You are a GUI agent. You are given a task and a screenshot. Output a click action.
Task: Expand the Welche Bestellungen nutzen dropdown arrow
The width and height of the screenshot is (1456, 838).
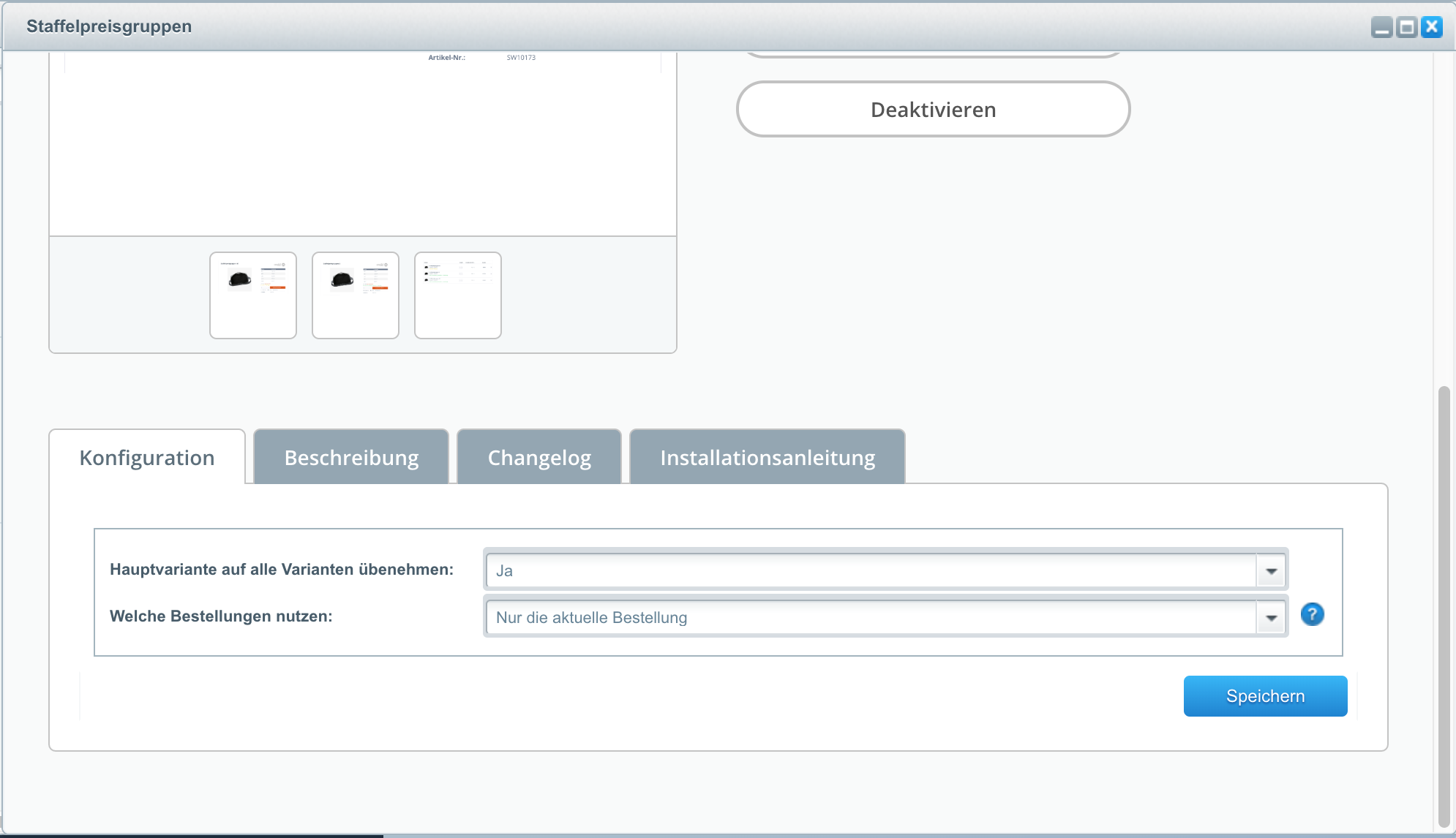(1272, 618)
